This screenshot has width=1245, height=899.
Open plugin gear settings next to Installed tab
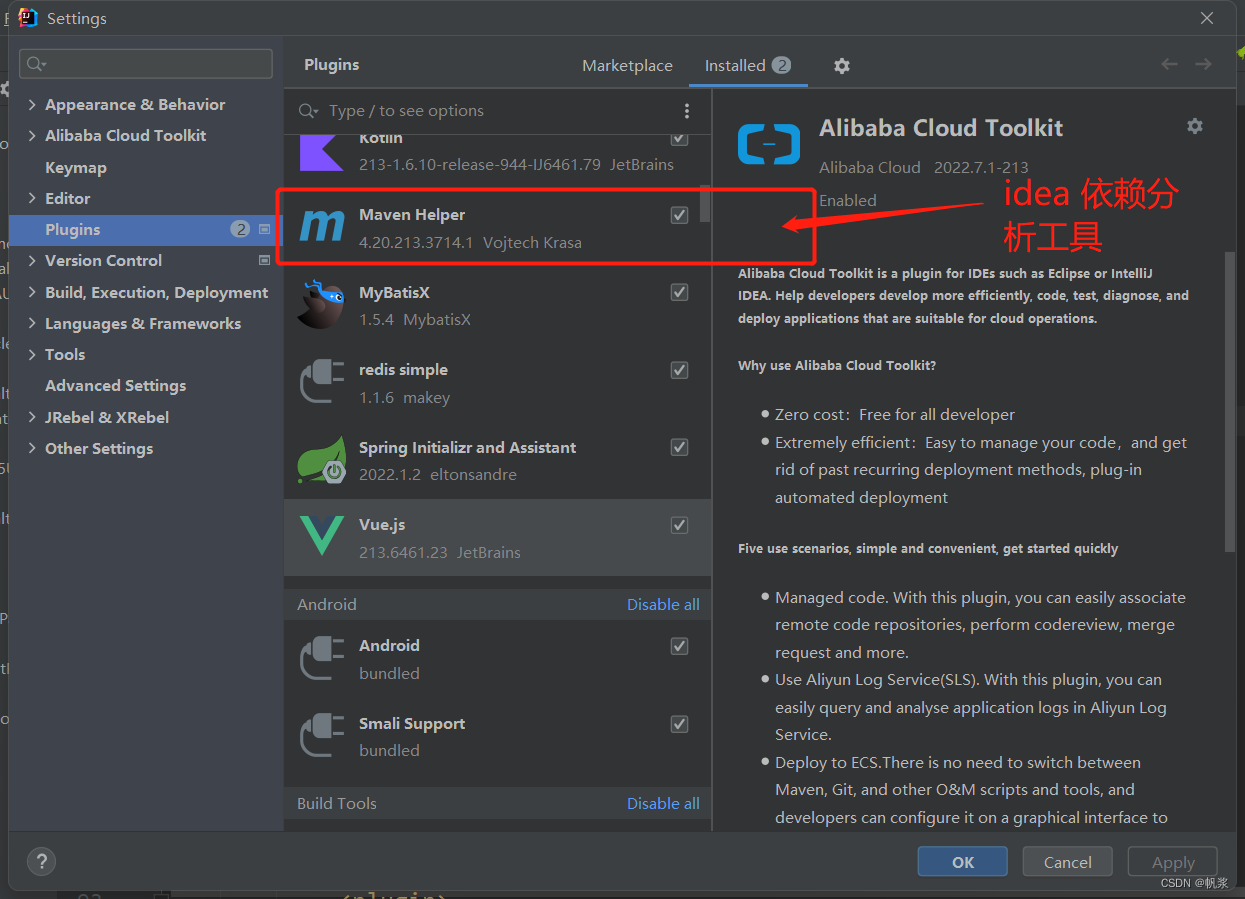coord(842,65)
